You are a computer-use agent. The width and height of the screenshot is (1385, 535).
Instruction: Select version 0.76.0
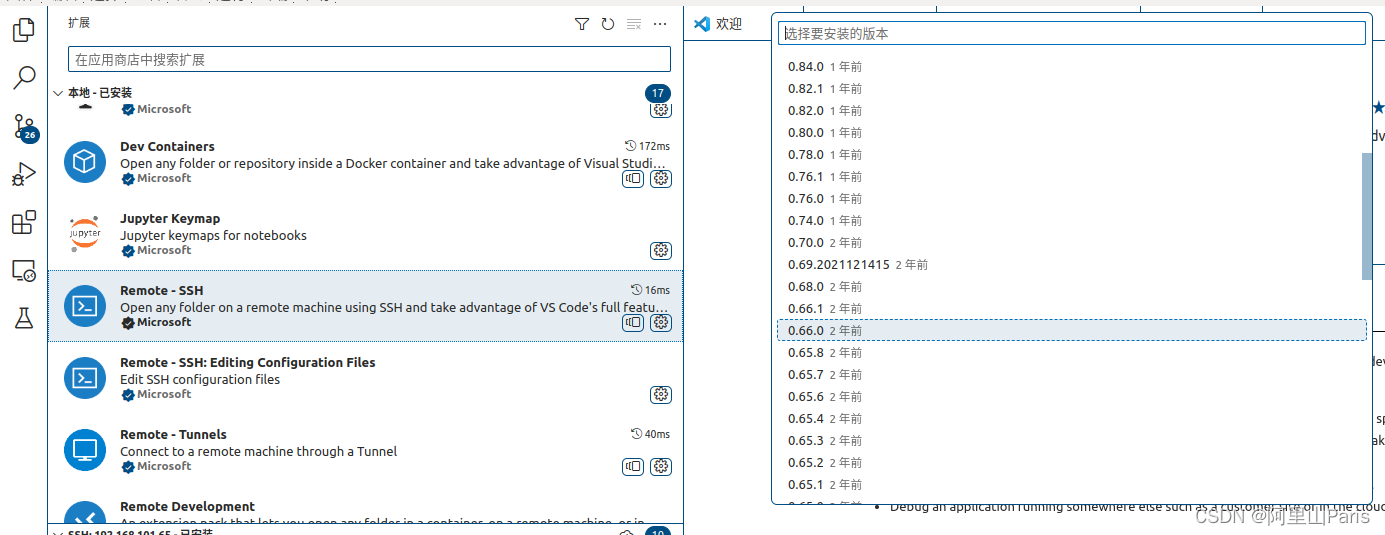(x=1071, y=199)
